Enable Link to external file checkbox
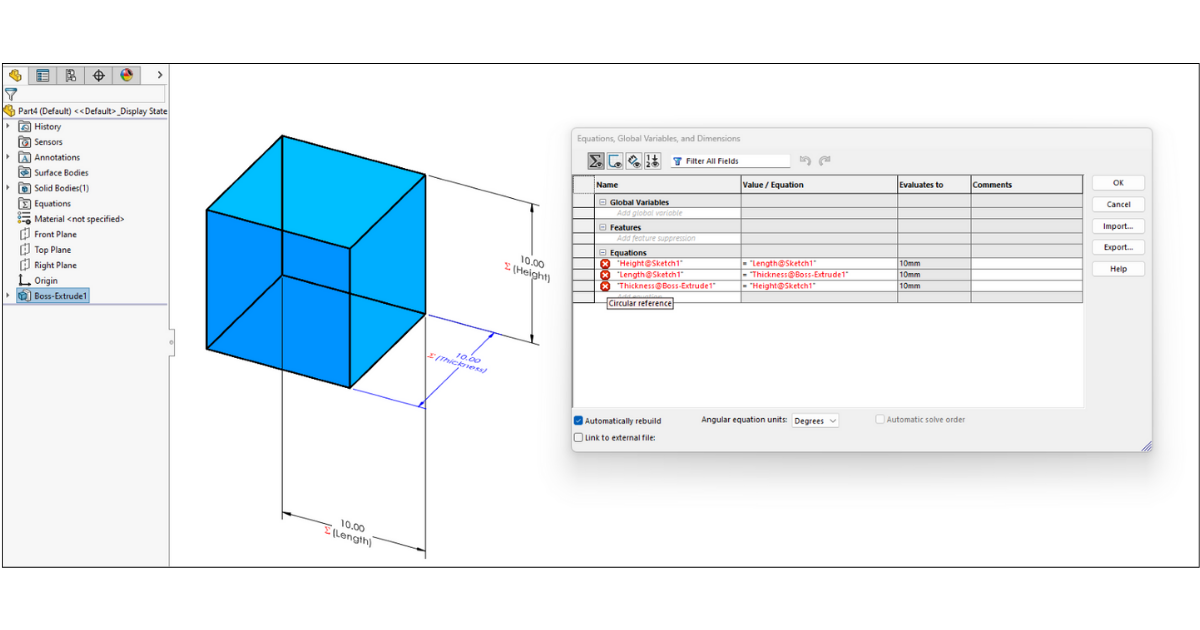This screenshot has height=630, width=1200. click(x=579, y=438)
